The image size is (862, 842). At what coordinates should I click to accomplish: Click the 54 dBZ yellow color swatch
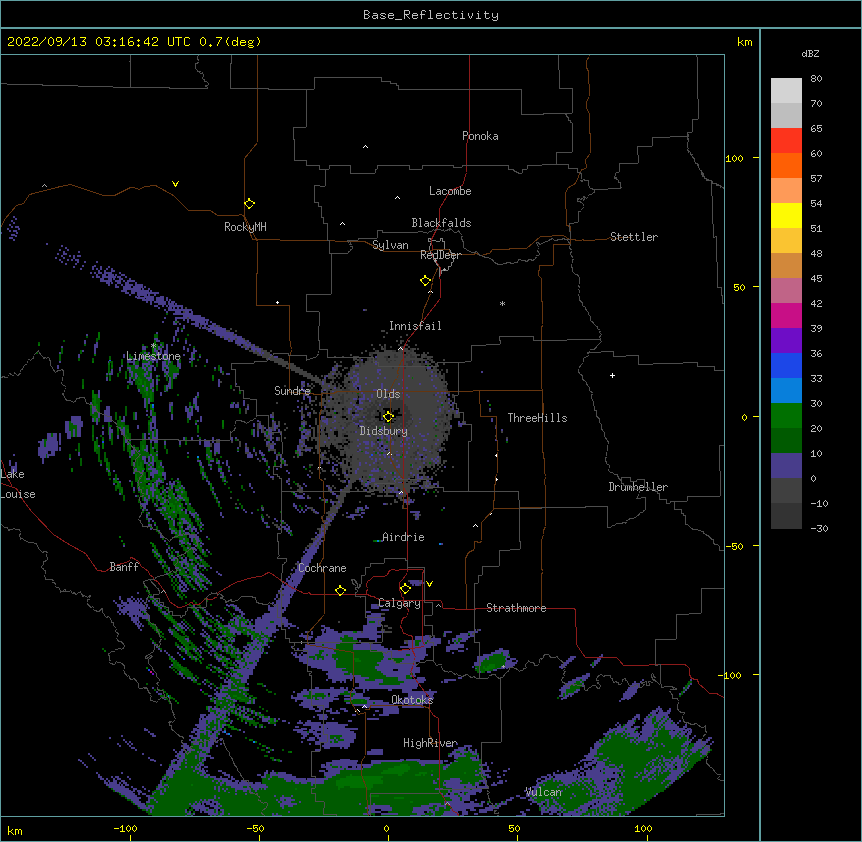pyautogui.click(x=786, y=215)
